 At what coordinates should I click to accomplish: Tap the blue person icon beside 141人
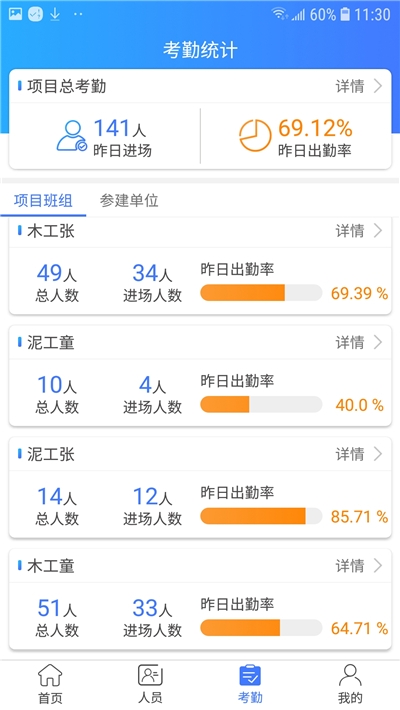72,135
